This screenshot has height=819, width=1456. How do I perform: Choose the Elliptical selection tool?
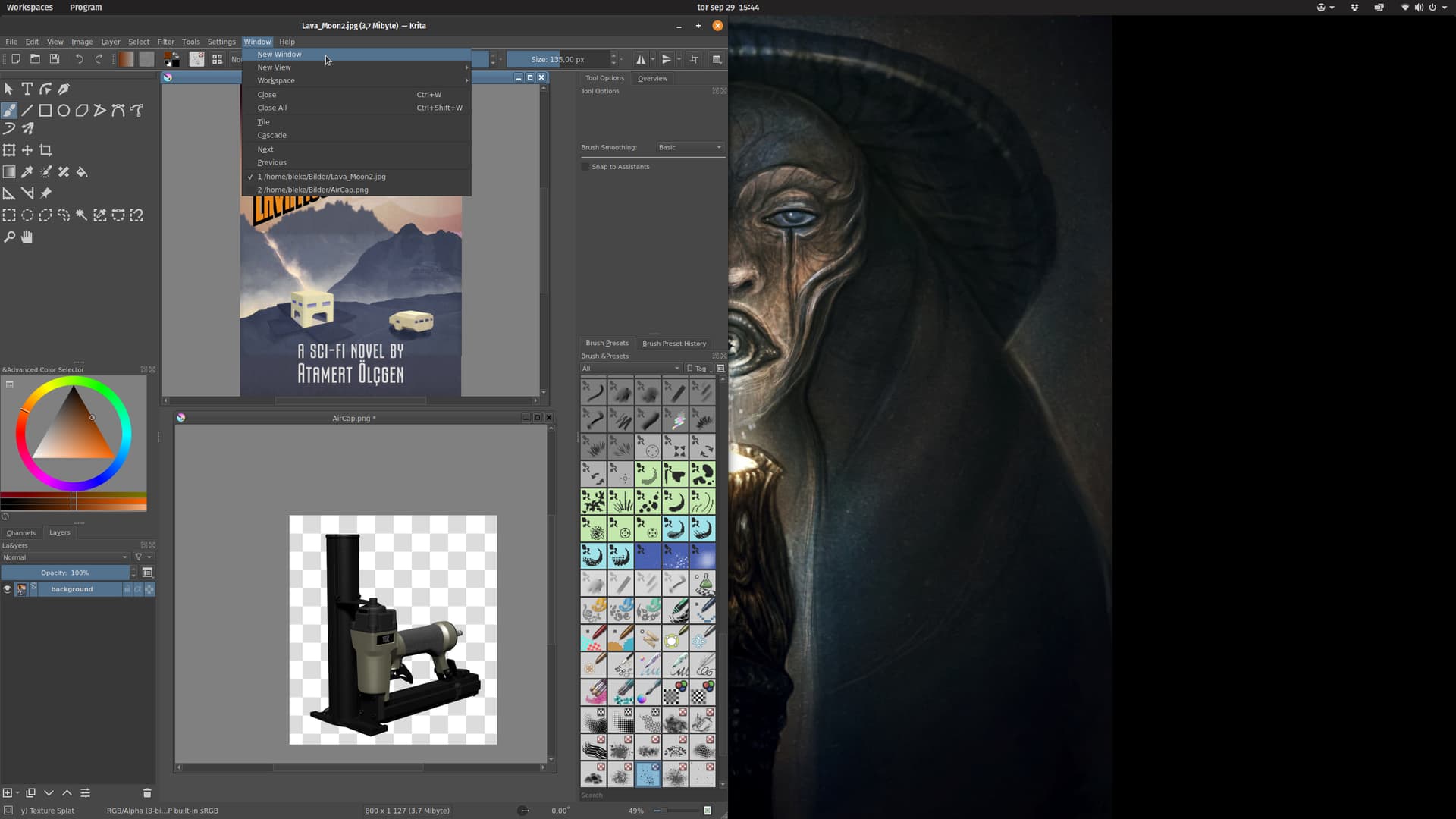click(x=27, y=215)
